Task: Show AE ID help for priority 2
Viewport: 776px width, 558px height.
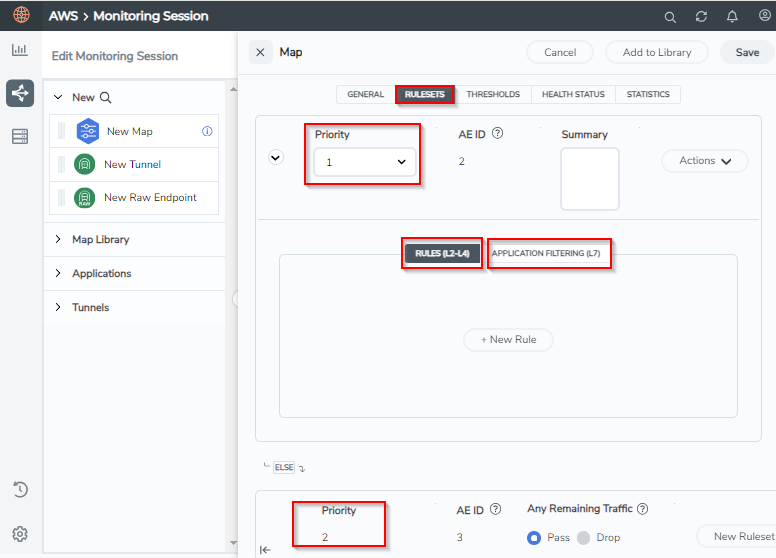Action: tap(495, 509)
